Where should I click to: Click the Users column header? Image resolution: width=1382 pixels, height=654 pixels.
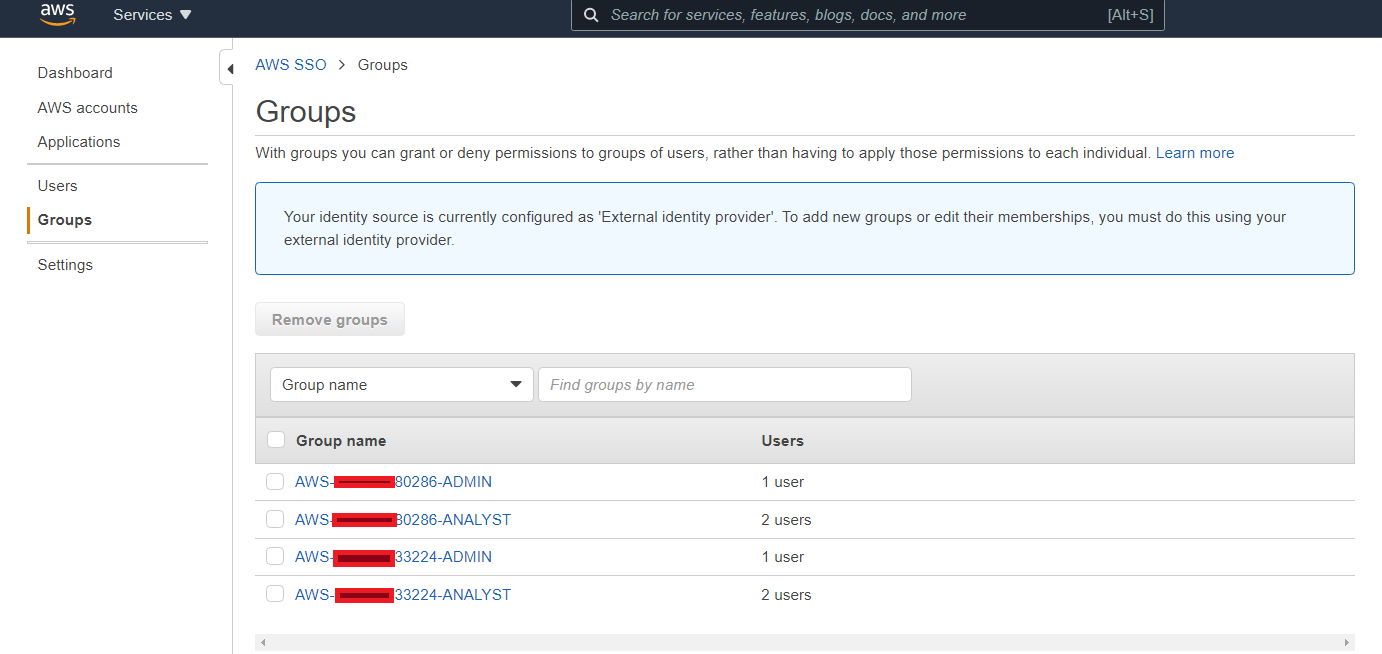click(x=783, y=441)
